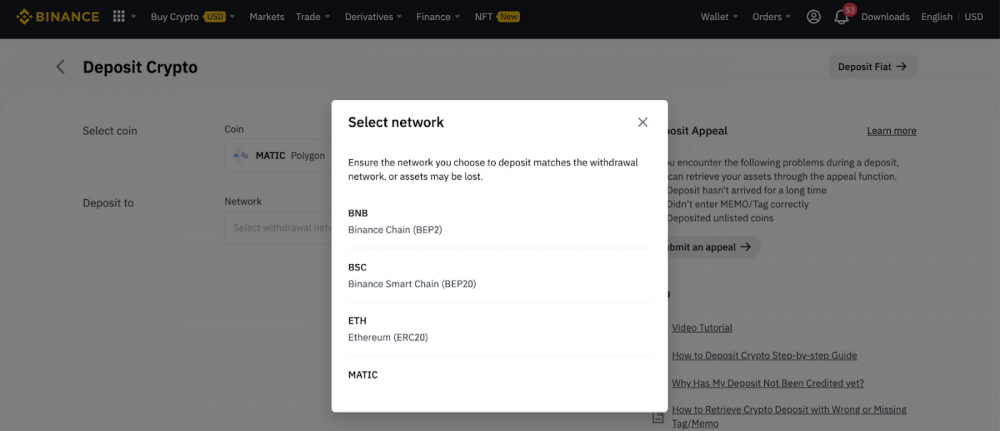The image size is (1000, 431).
Task: Click the MATIC coin icon
Action: pos(241,156)
